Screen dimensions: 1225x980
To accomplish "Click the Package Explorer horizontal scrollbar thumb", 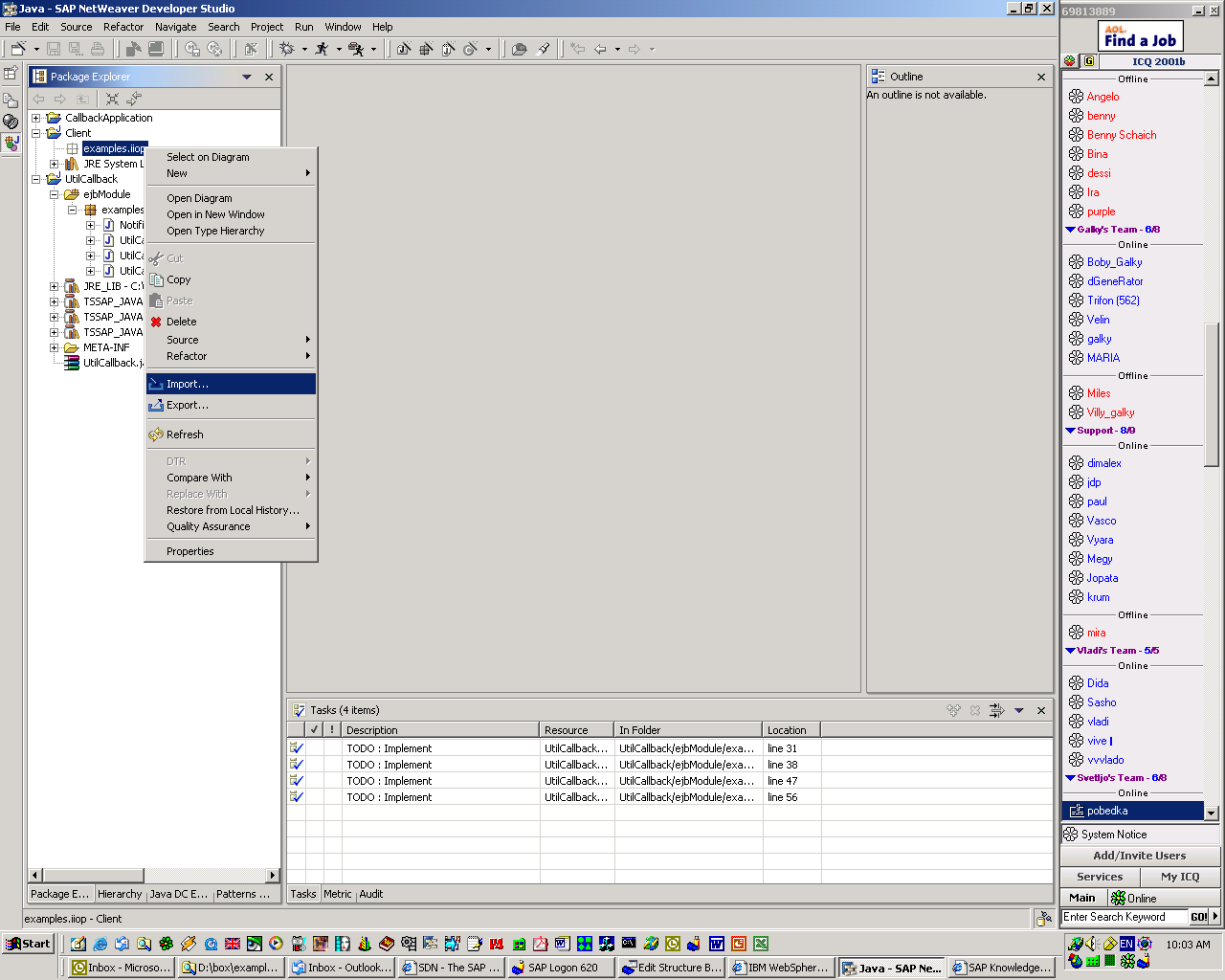I will coord(94,875).
